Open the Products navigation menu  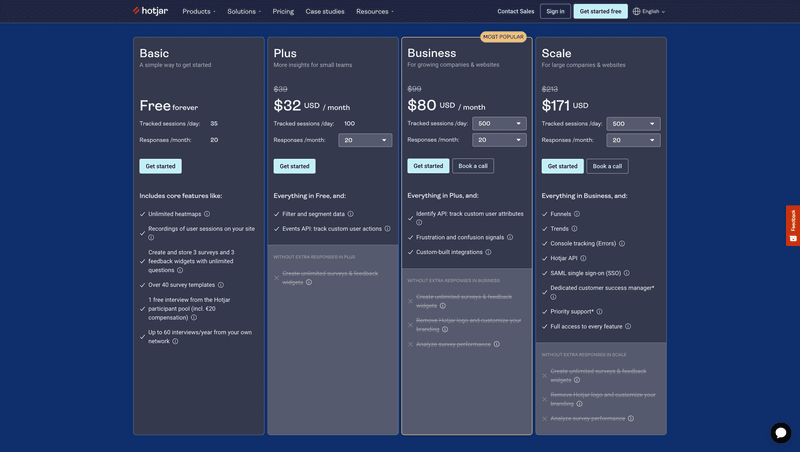click(198, 11)
